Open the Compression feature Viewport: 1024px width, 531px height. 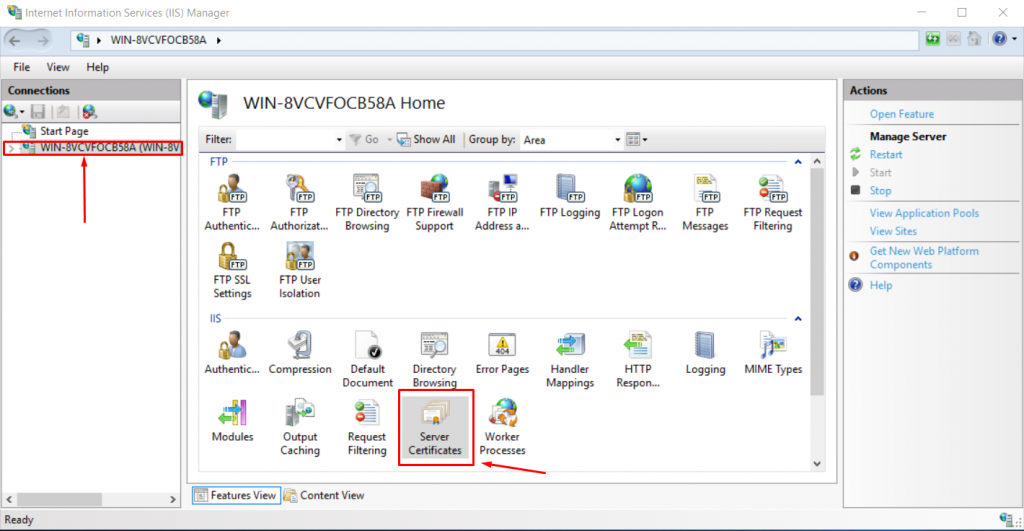pyautogui.click(x=300, y=353)
